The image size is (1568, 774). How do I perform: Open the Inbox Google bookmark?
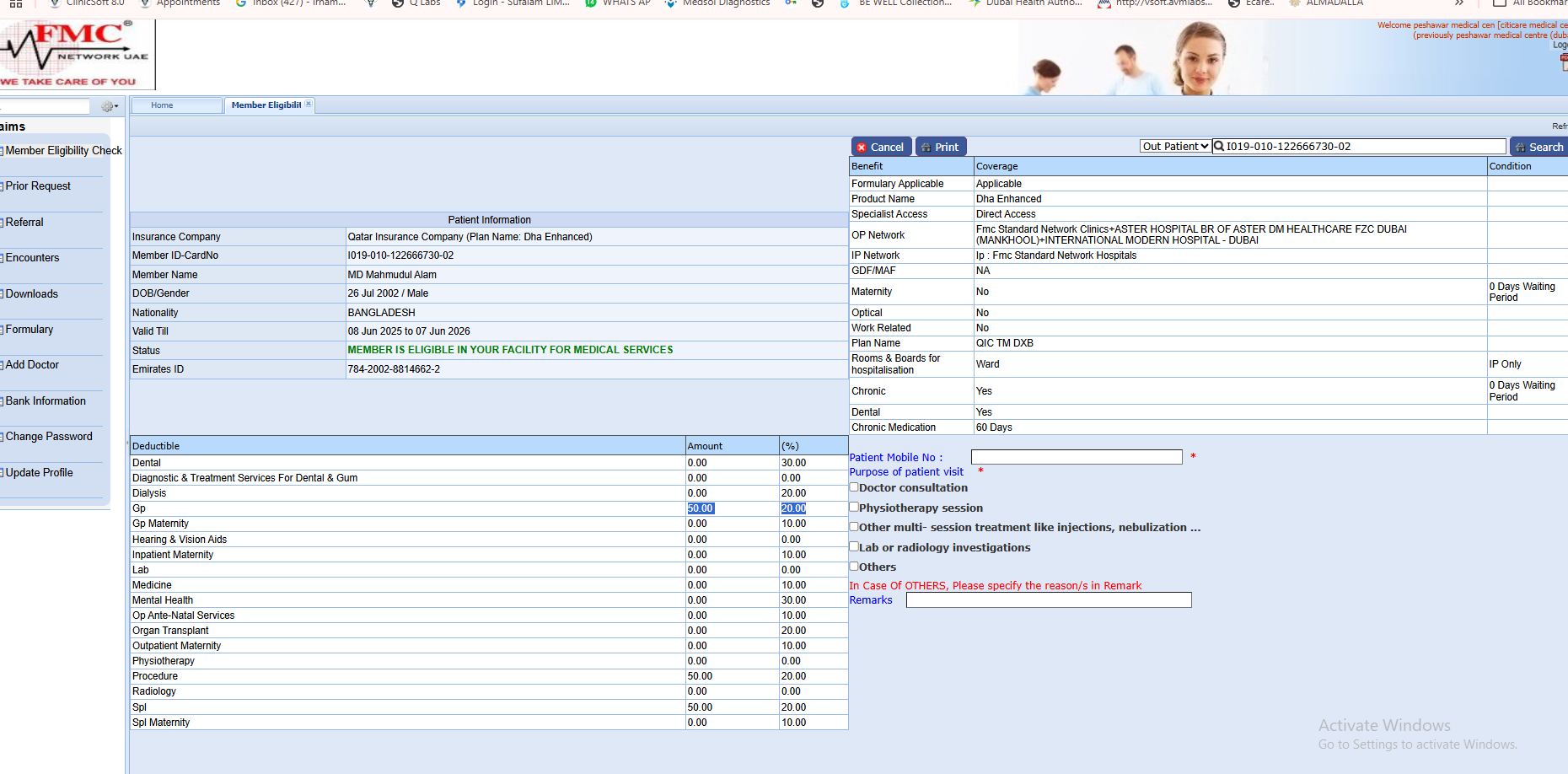[x=291, y=3]
